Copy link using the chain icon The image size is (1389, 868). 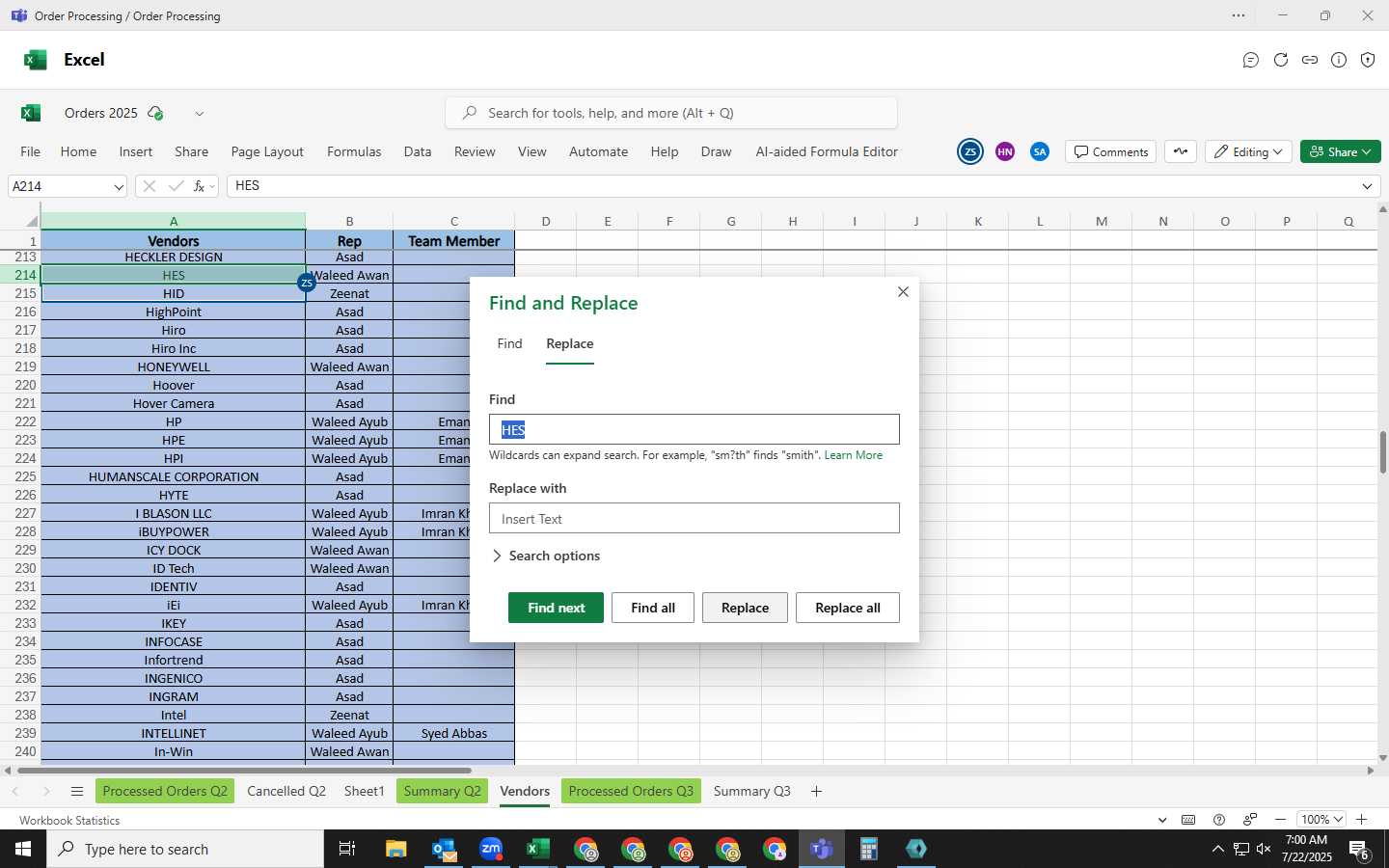pyautogui.click(x=1310, y=60)
